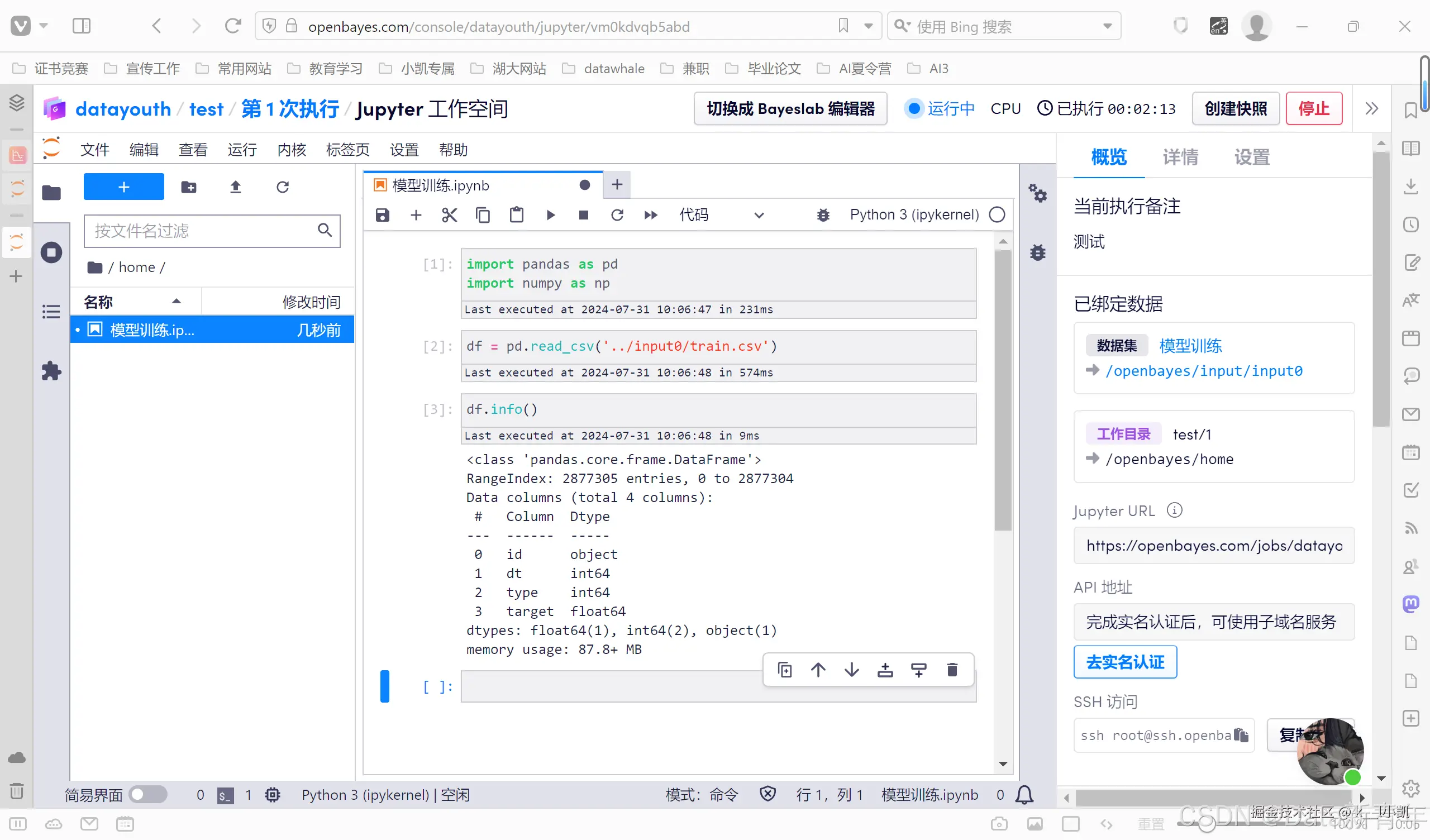
Task: Collapse the right panel with double chevron
Action: [1371, 108]
